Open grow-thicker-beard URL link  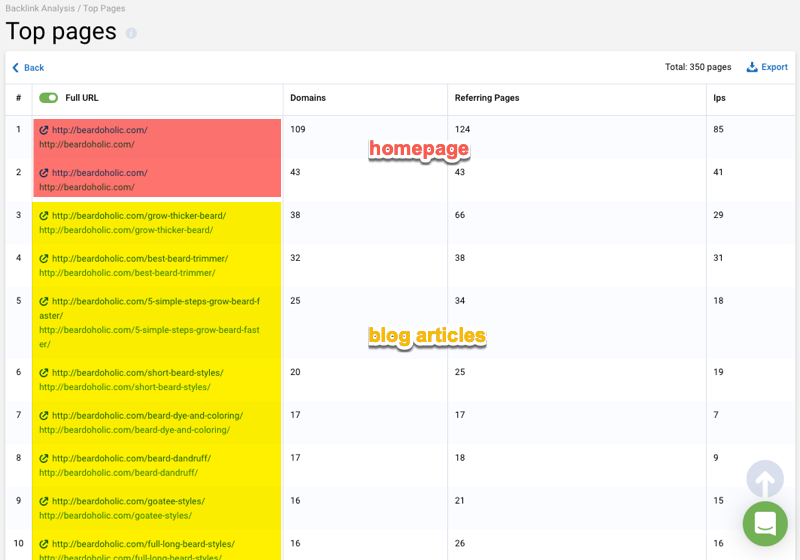tap(139, 216)
